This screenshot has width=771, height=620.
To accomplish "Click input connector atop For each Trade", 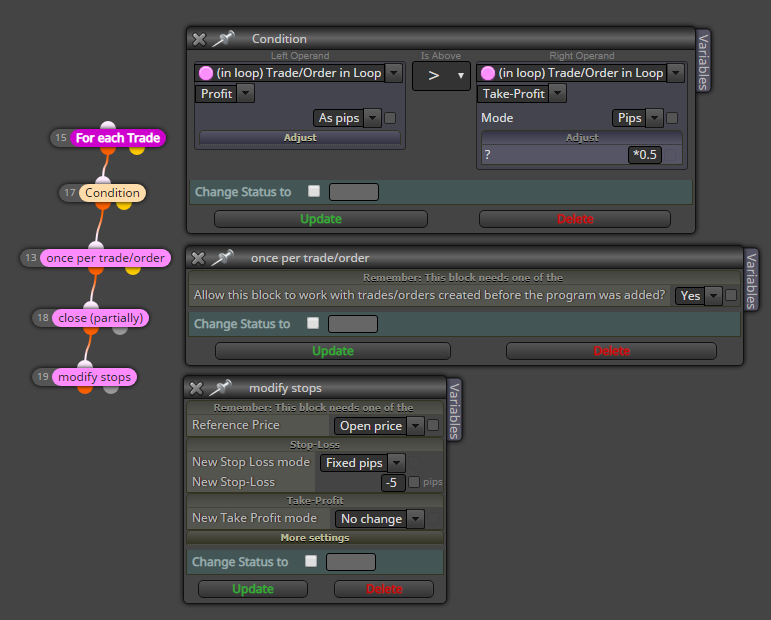I will tap(108, 126).
